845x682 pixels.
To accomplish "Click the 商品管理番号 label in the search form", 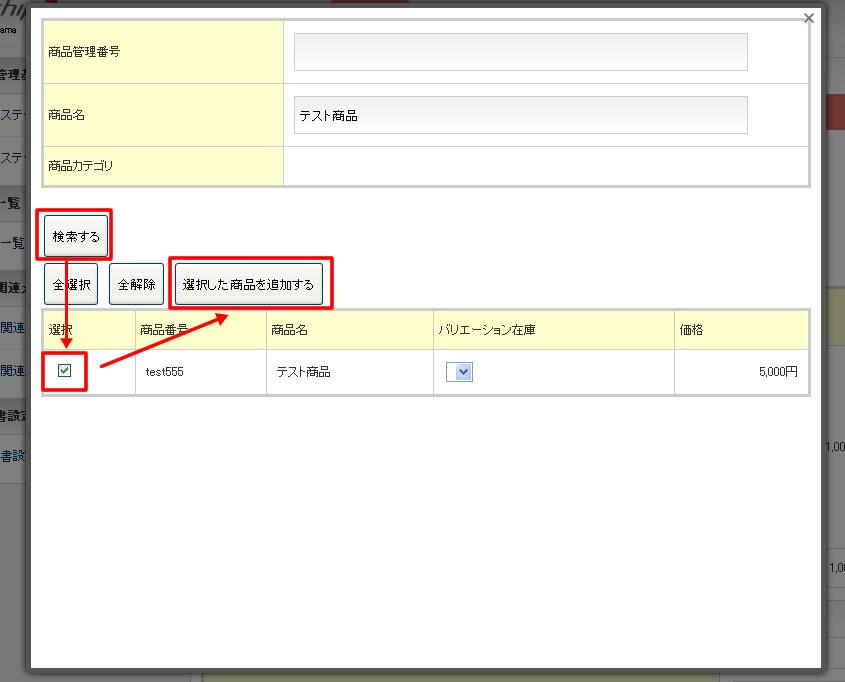I will [x=84, y=51].
